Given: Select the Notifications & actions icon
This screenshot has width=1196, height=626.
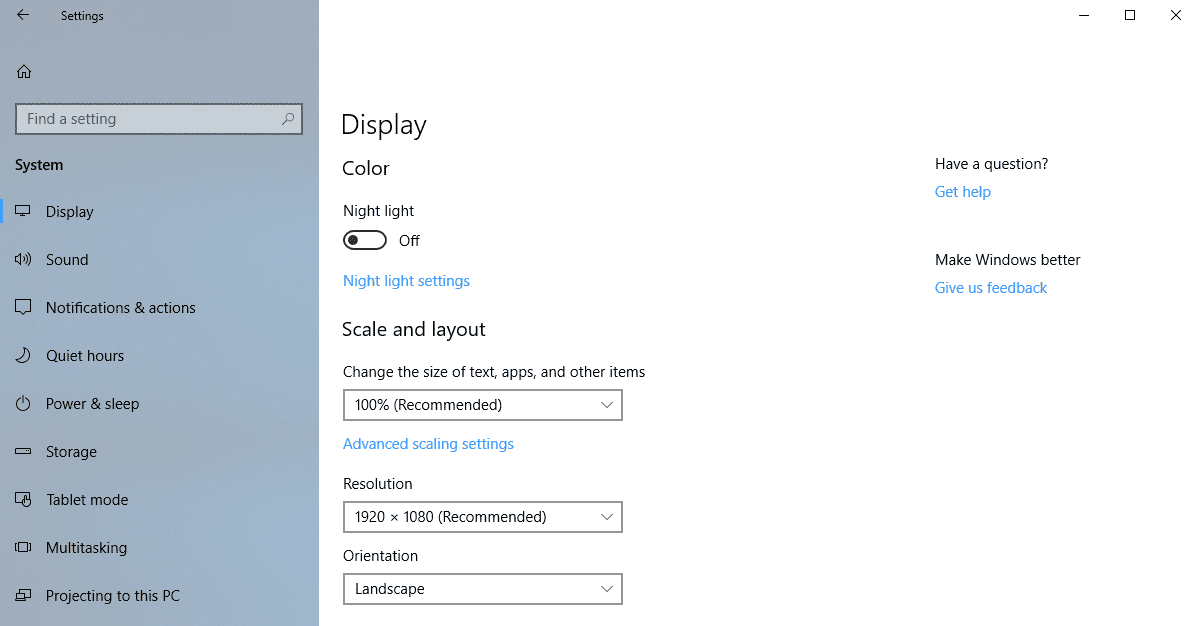Looking at the screenshot, I should (24, 308).
